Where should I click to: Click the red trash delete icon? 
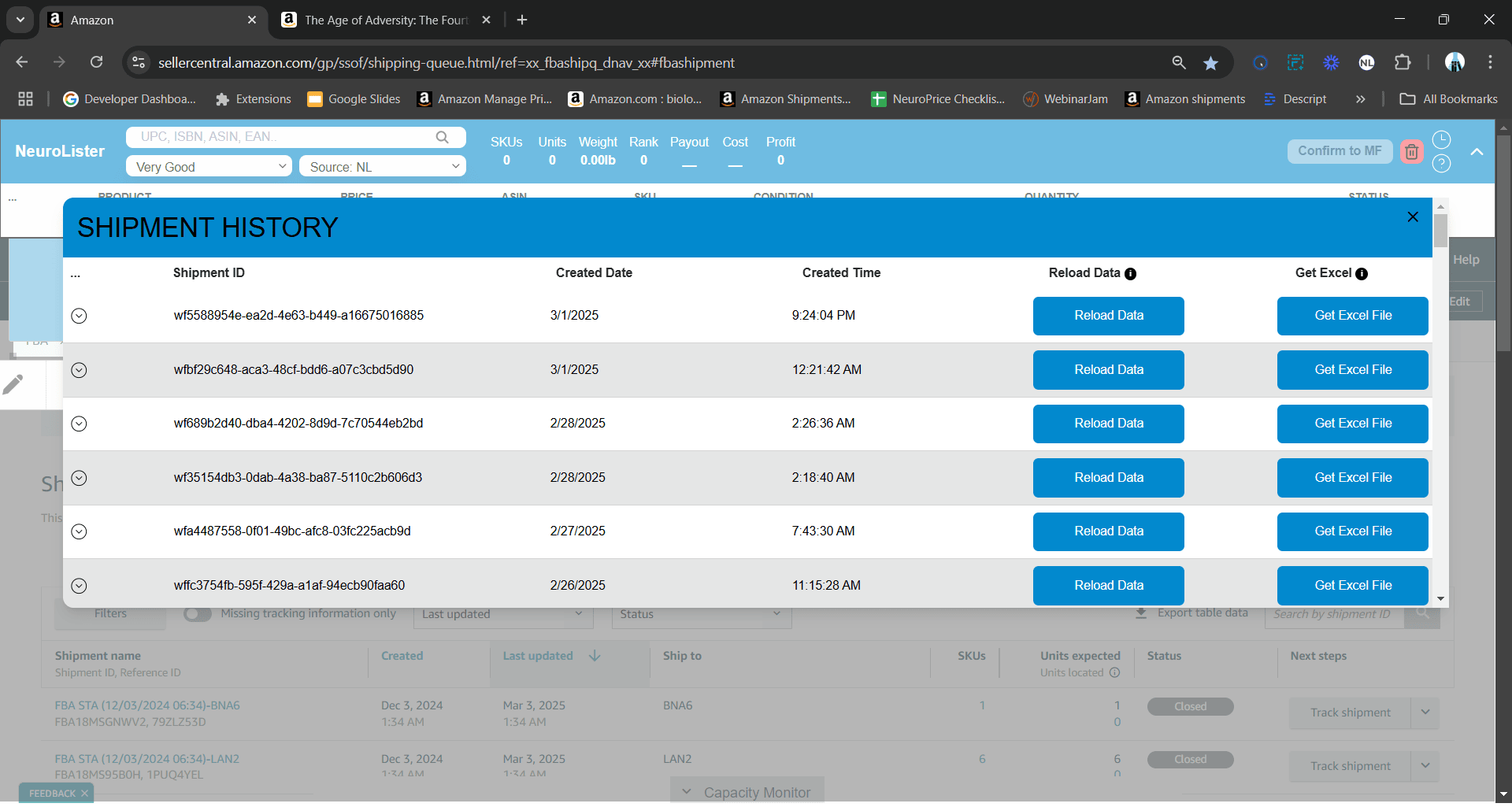click(1411, 152)
